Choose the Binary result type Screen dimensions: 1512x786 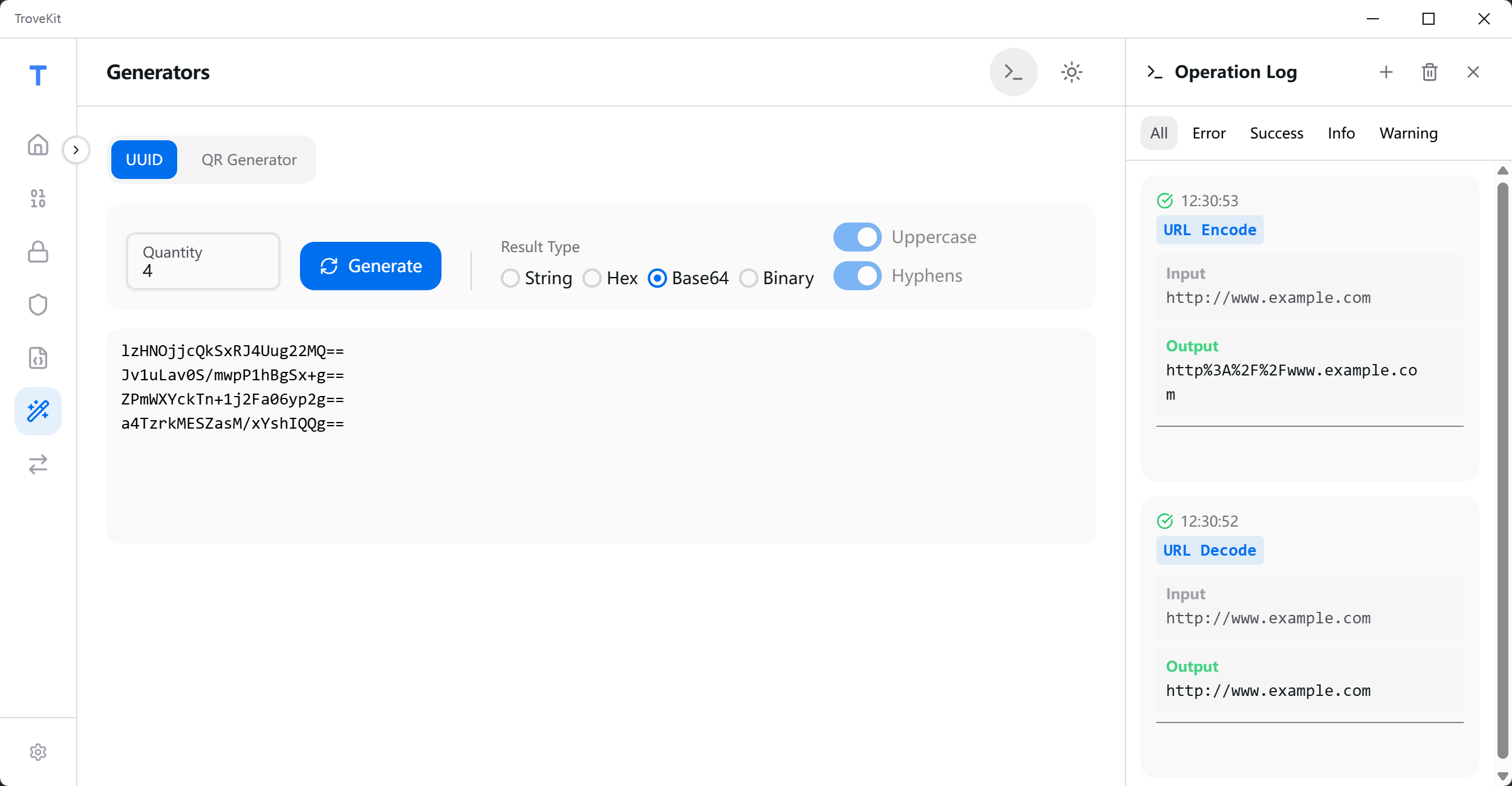tap(748, 278)
